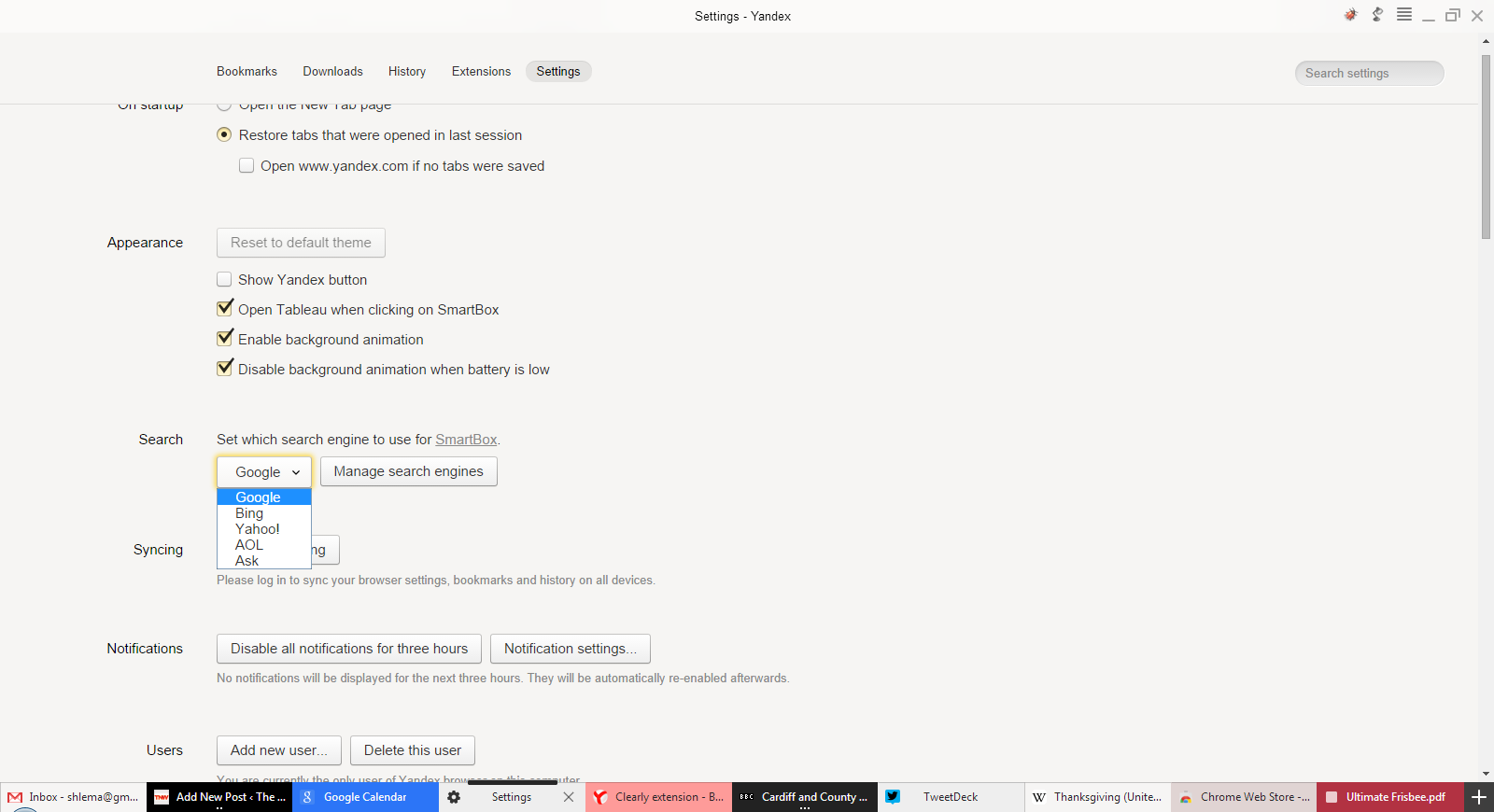Select Open the New Tab page radio
The height and width of the screenshot is (812, 1494).
click(224, 106)
